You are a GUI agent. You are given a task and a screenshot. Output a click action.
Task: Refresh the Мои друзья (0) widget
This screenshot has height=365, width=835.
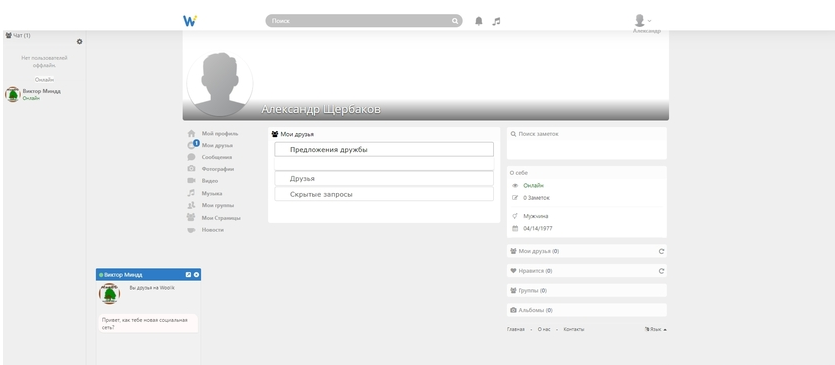[x=661, y=251]
